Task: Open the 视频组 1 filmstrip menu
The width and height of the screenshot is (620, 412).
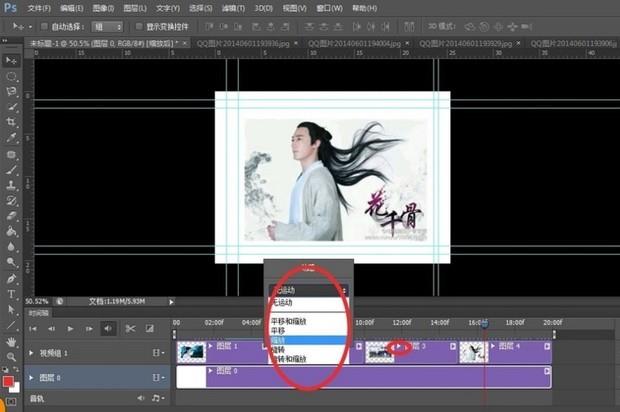Action: (158, 353)
